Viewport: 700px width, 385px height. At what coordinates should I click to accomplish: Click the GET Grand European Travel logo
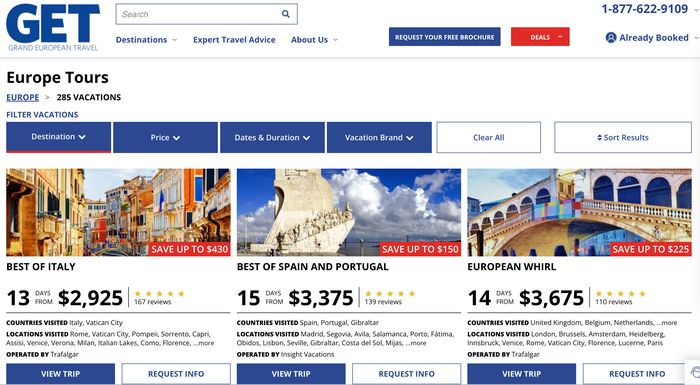pyautogui.click(x=53, y=28)
